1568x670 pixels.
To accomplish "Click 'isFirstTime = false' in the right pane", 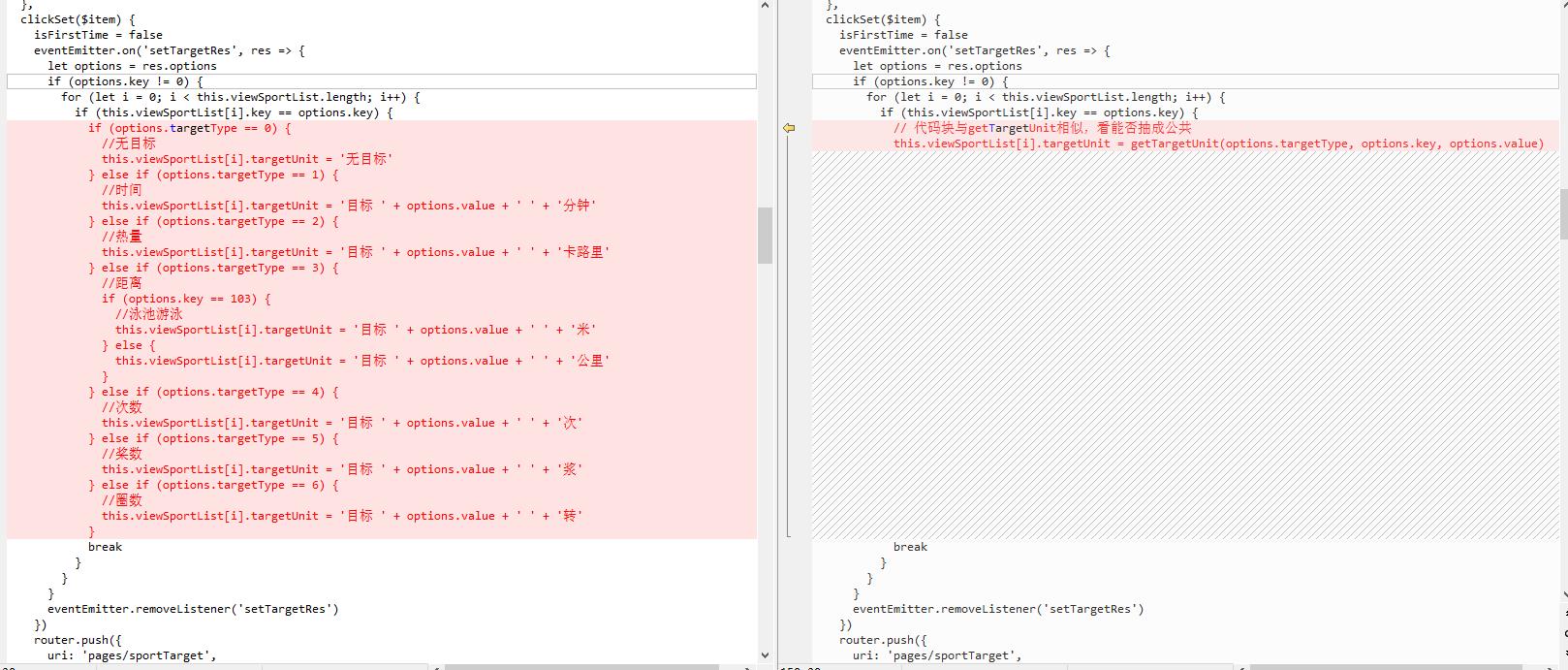I will click(903, 35).
